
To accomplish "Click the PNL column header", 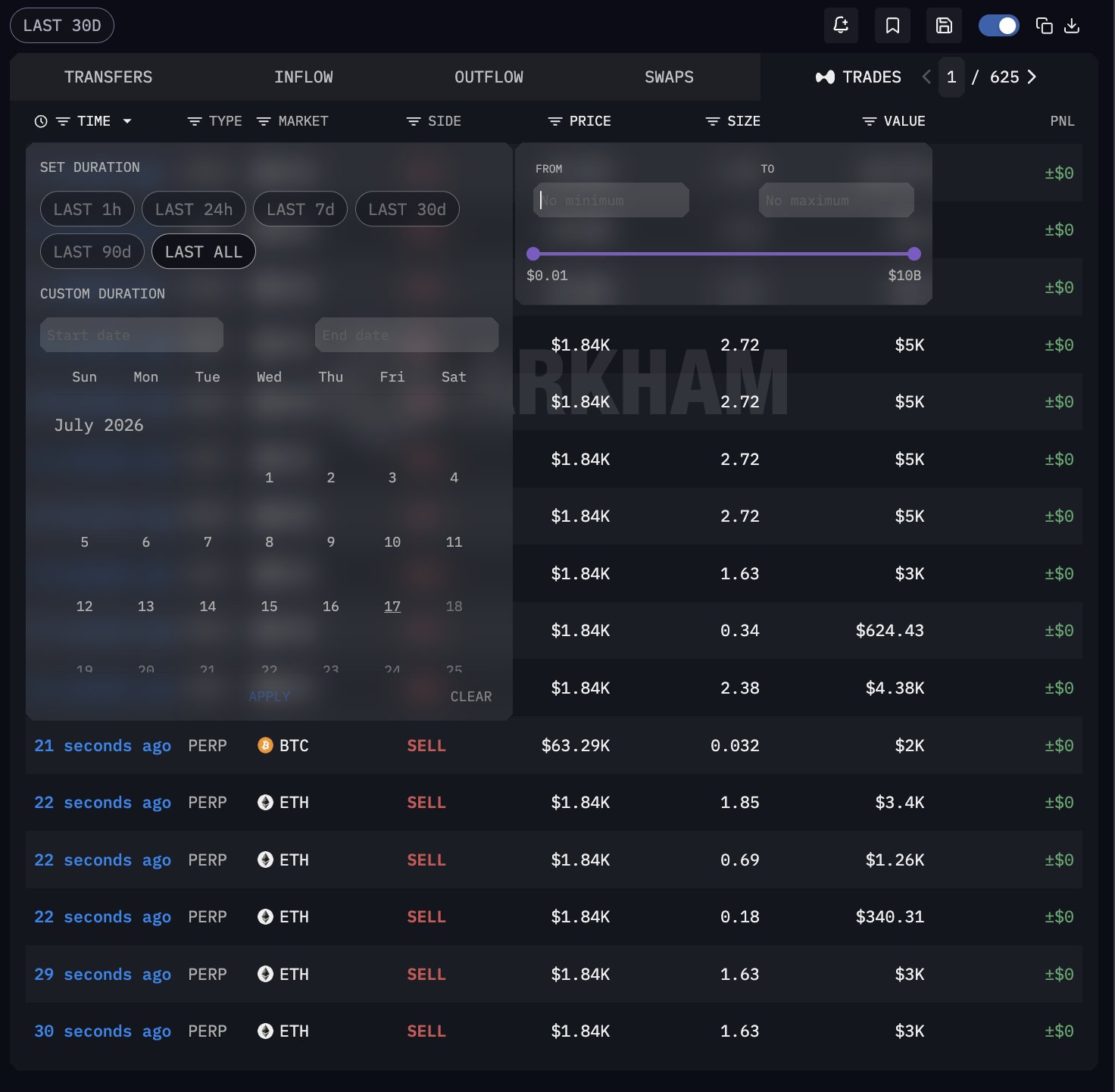I will click(1062, 121).
